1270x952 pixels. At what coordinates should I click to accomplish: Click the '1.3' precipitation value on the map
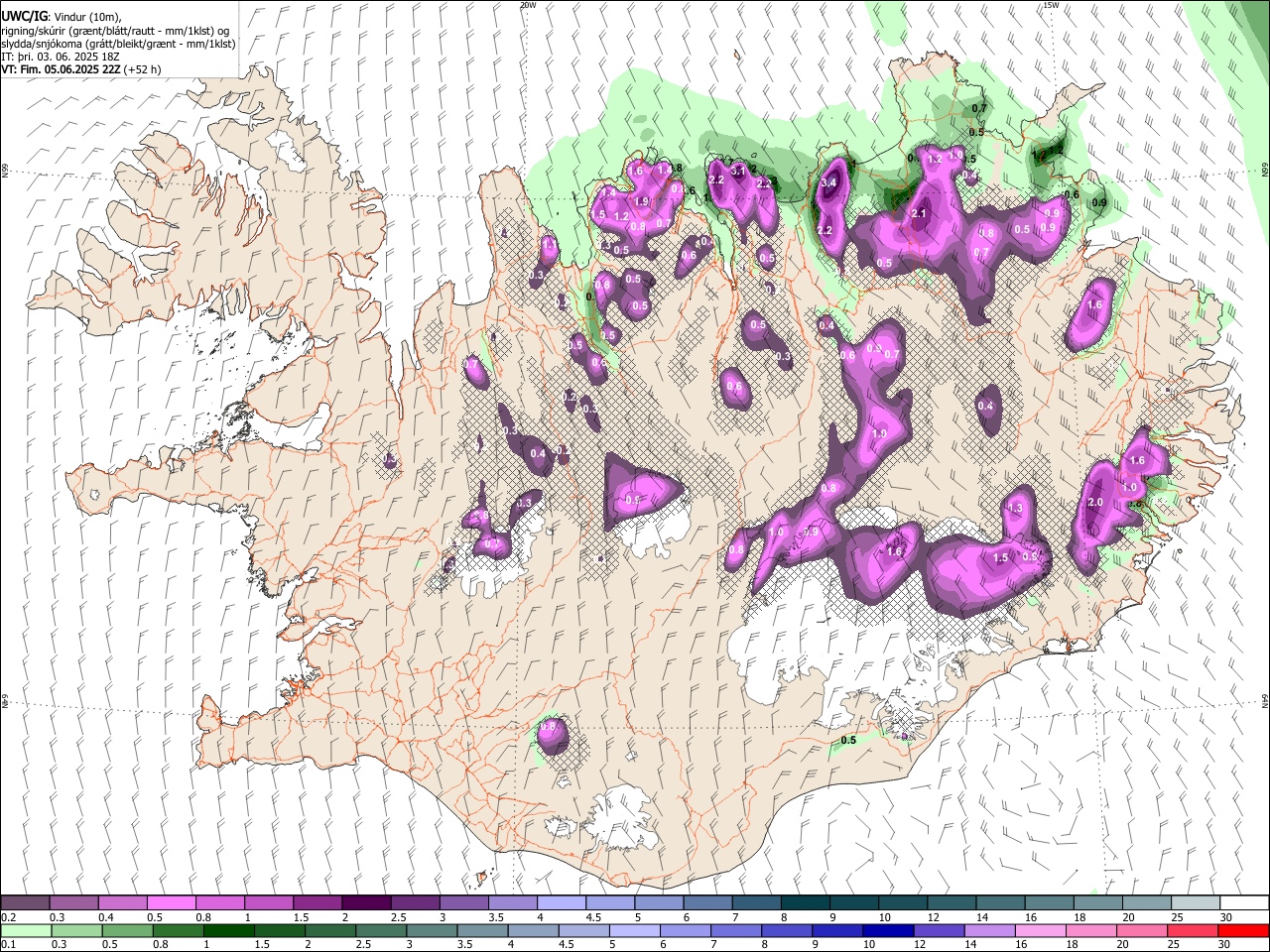(x=1014, y=508)
